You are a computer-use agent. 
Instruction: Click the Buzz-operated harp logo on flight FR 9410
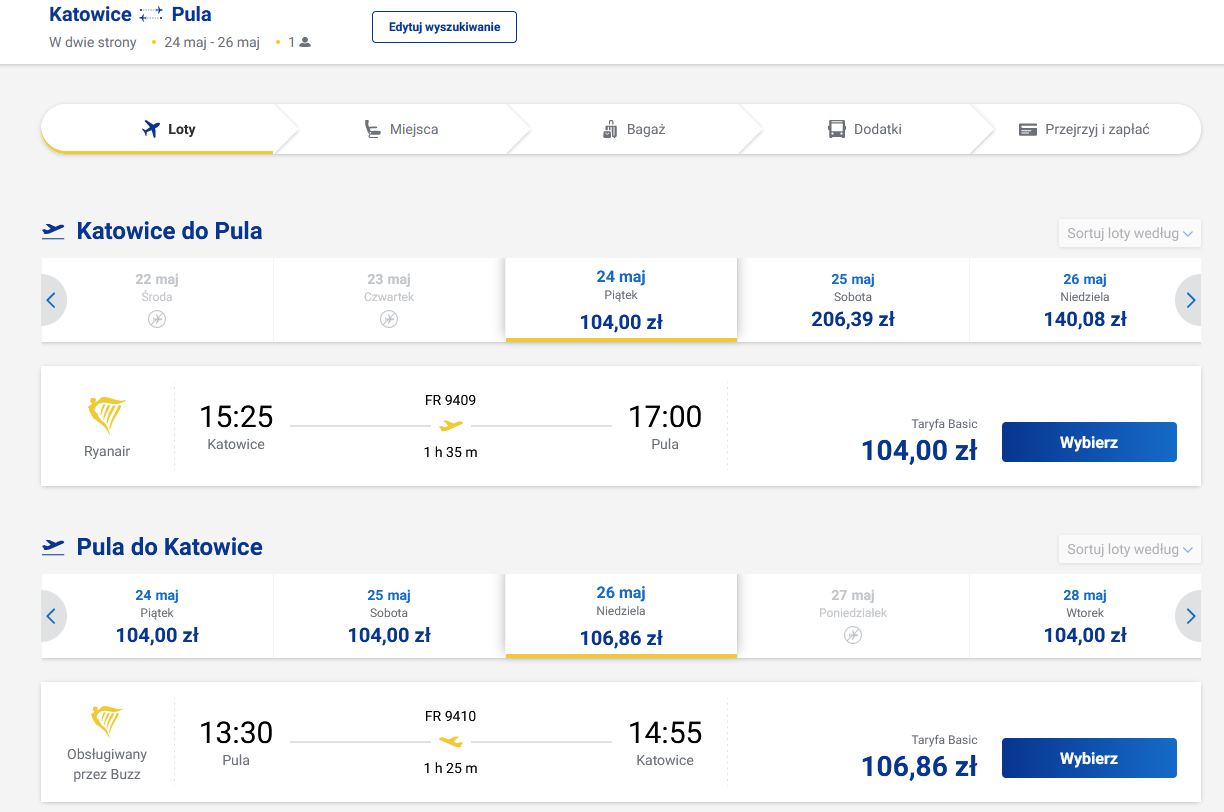(x=107, y=721)
